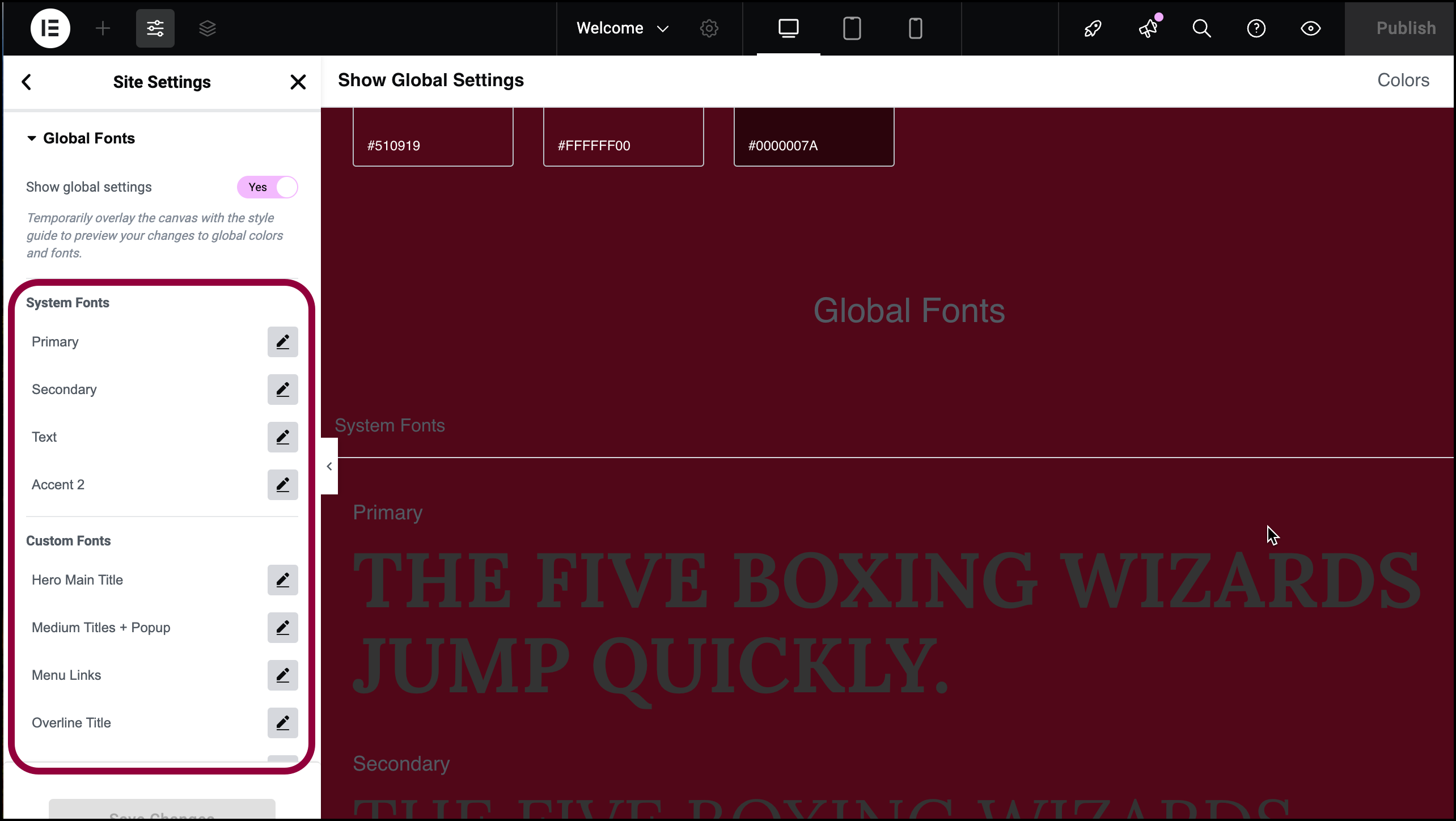
Task: Switch to tablet preview mode
Action: (x=852, y=28)
